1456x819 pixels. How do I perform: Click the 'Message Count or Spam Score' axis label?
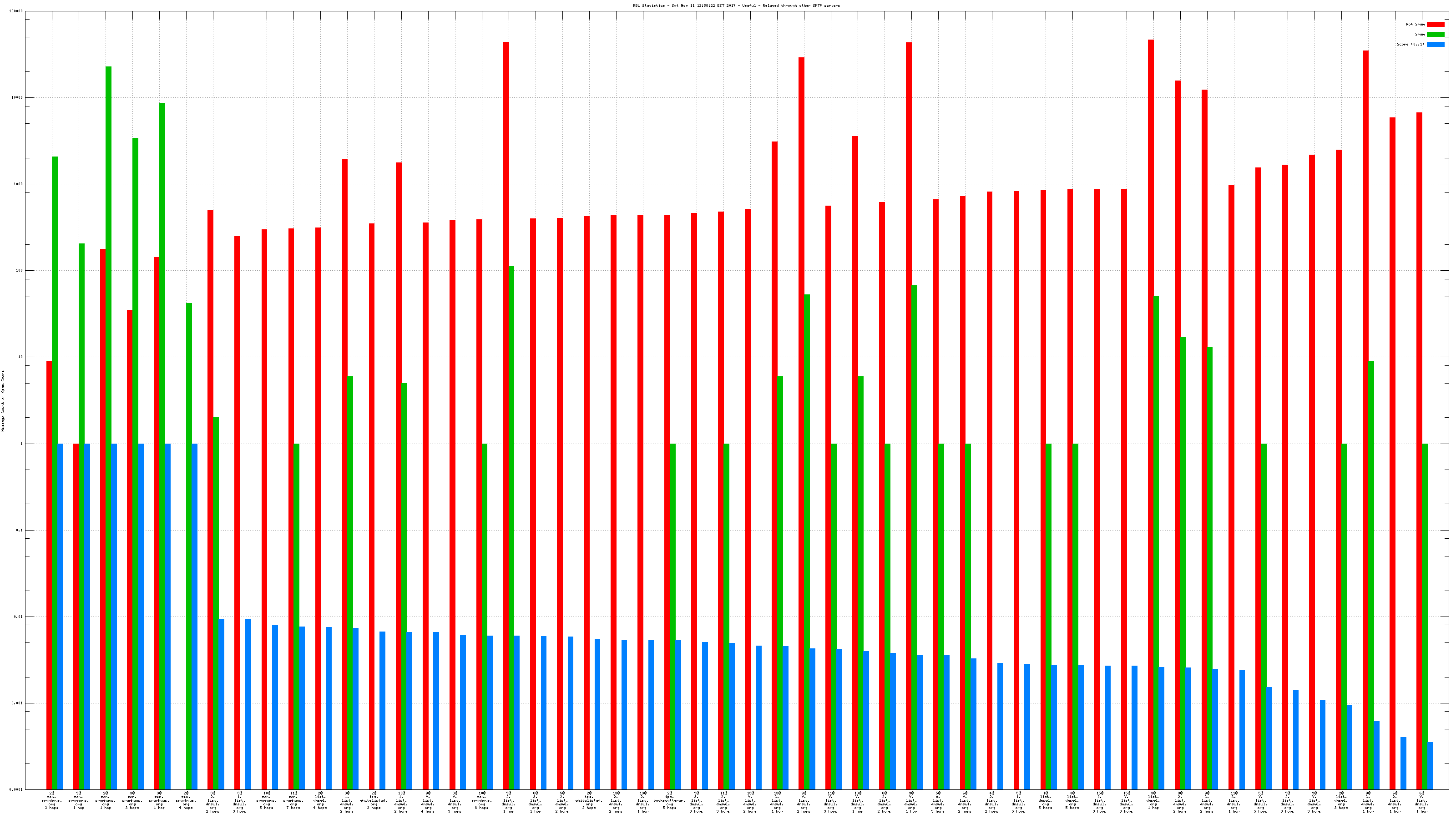pyautogui.click(x=3, y=401)
